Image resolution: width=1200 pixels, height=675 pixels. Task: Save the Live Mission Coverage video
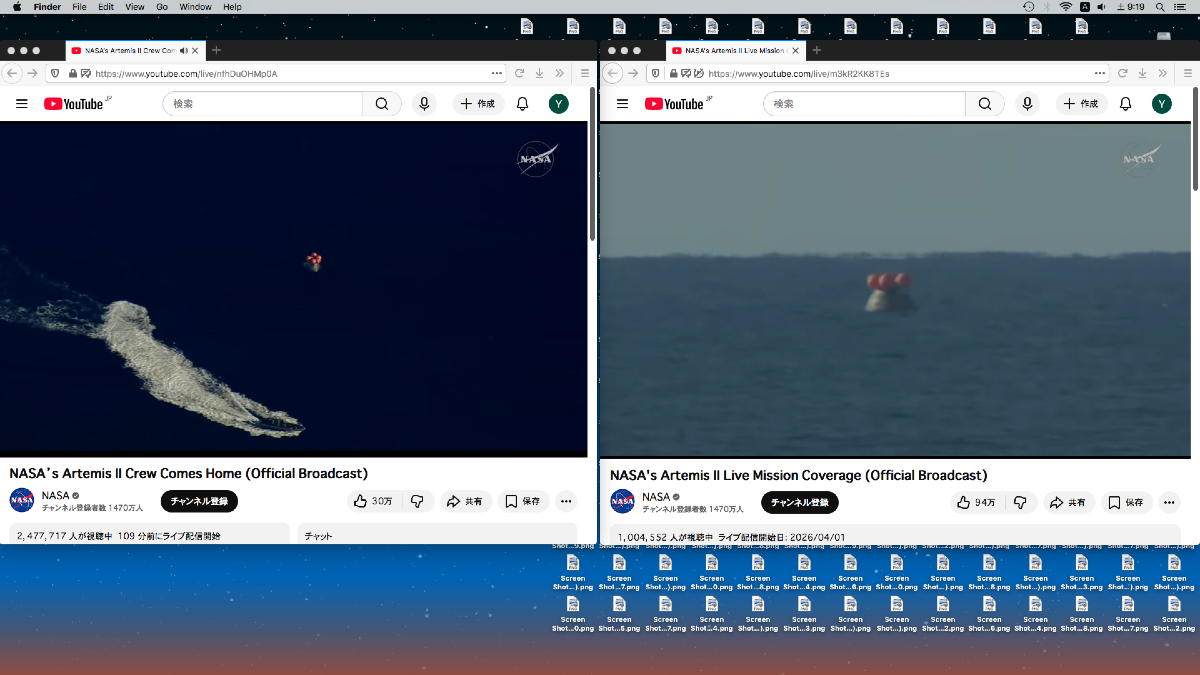[1128, 502]
